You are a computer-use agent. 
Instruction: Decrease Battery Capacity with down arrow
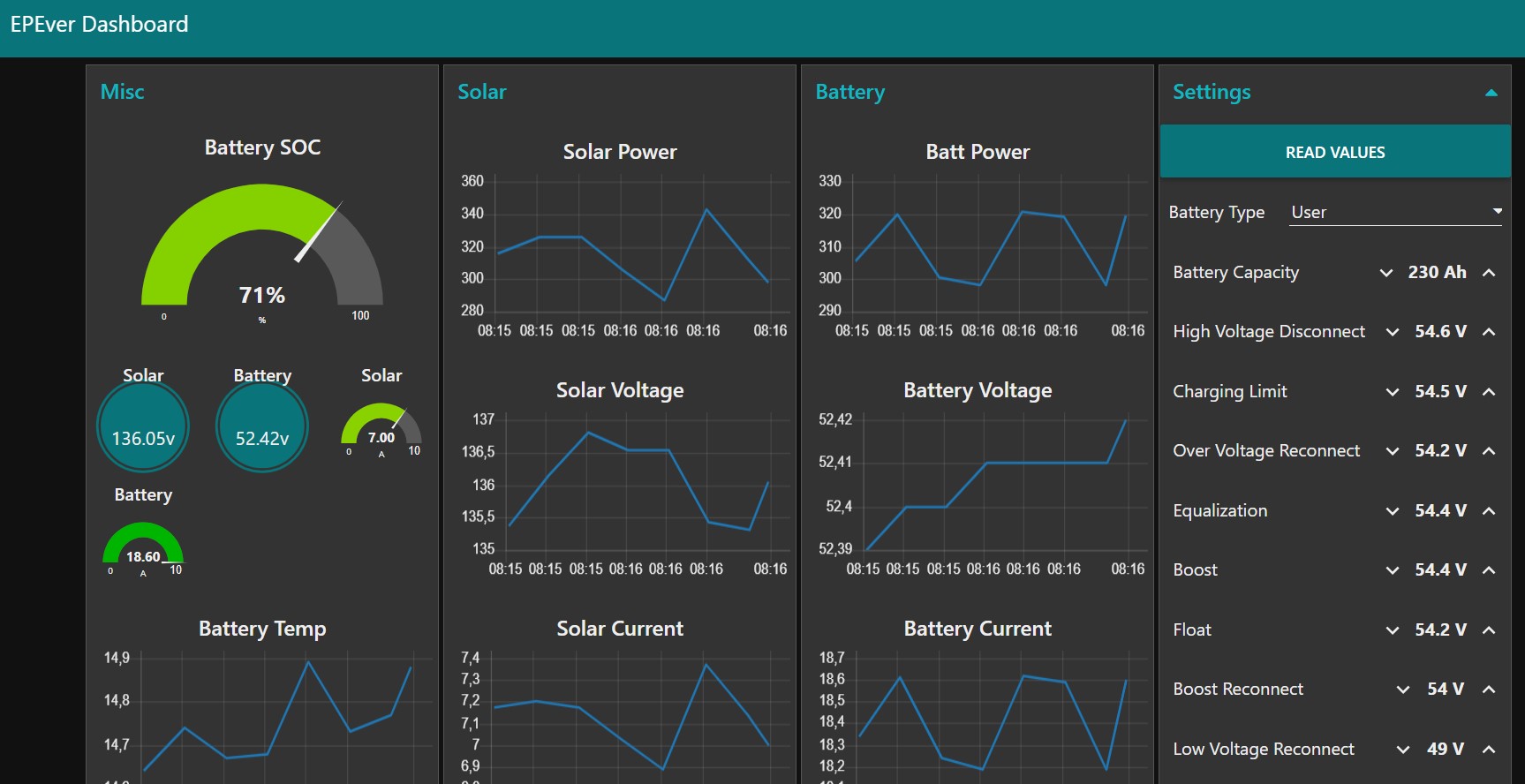point(1386,273)
